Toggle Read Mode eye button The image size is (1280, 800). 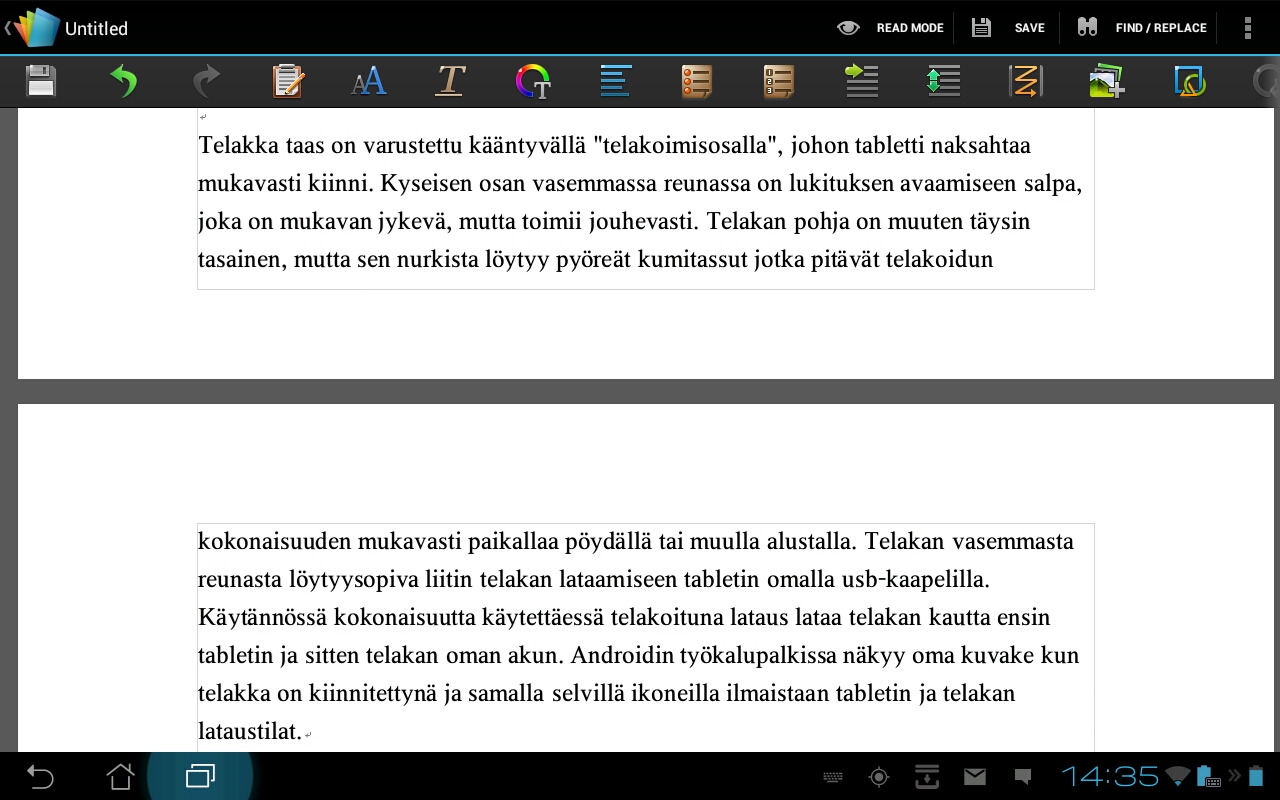[x=890, y=28]
